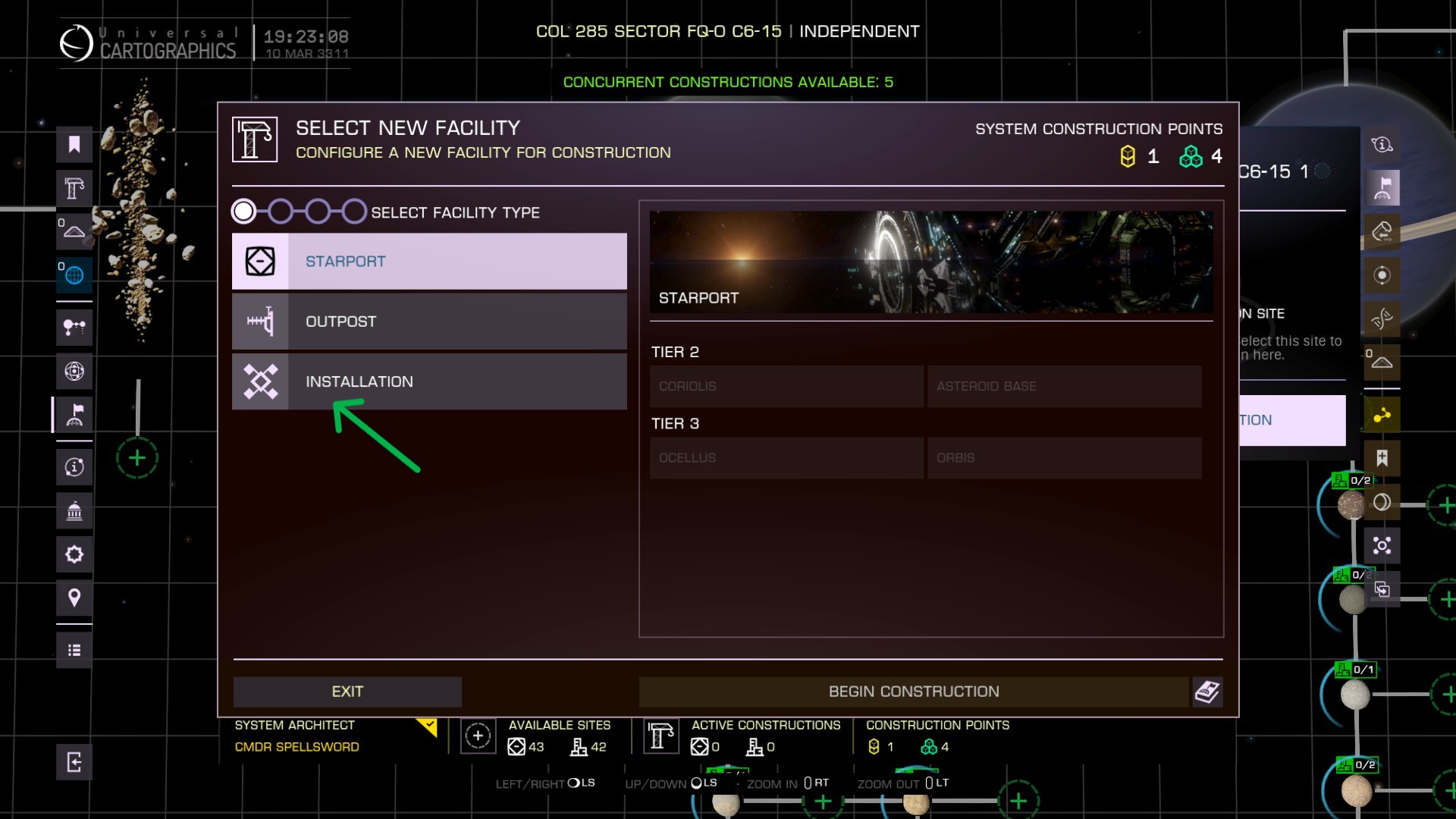The width and height of the screenshot is (1456, 819).
Task: Select the planet surface icon in left sidebar
Action: coord(74,231)
